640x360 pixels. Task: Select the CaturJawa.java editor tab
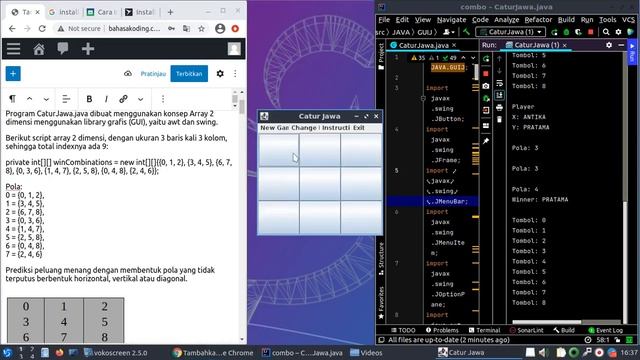coord(423,45)
